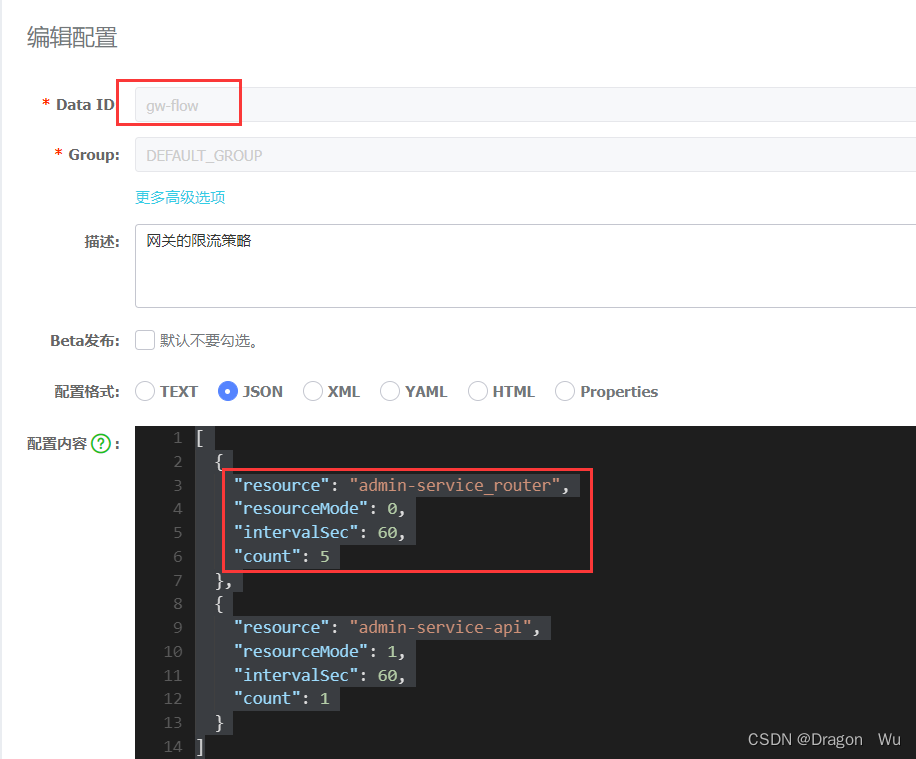
Task: Select the XML configuration format
Action: click(x=310, y=391)
